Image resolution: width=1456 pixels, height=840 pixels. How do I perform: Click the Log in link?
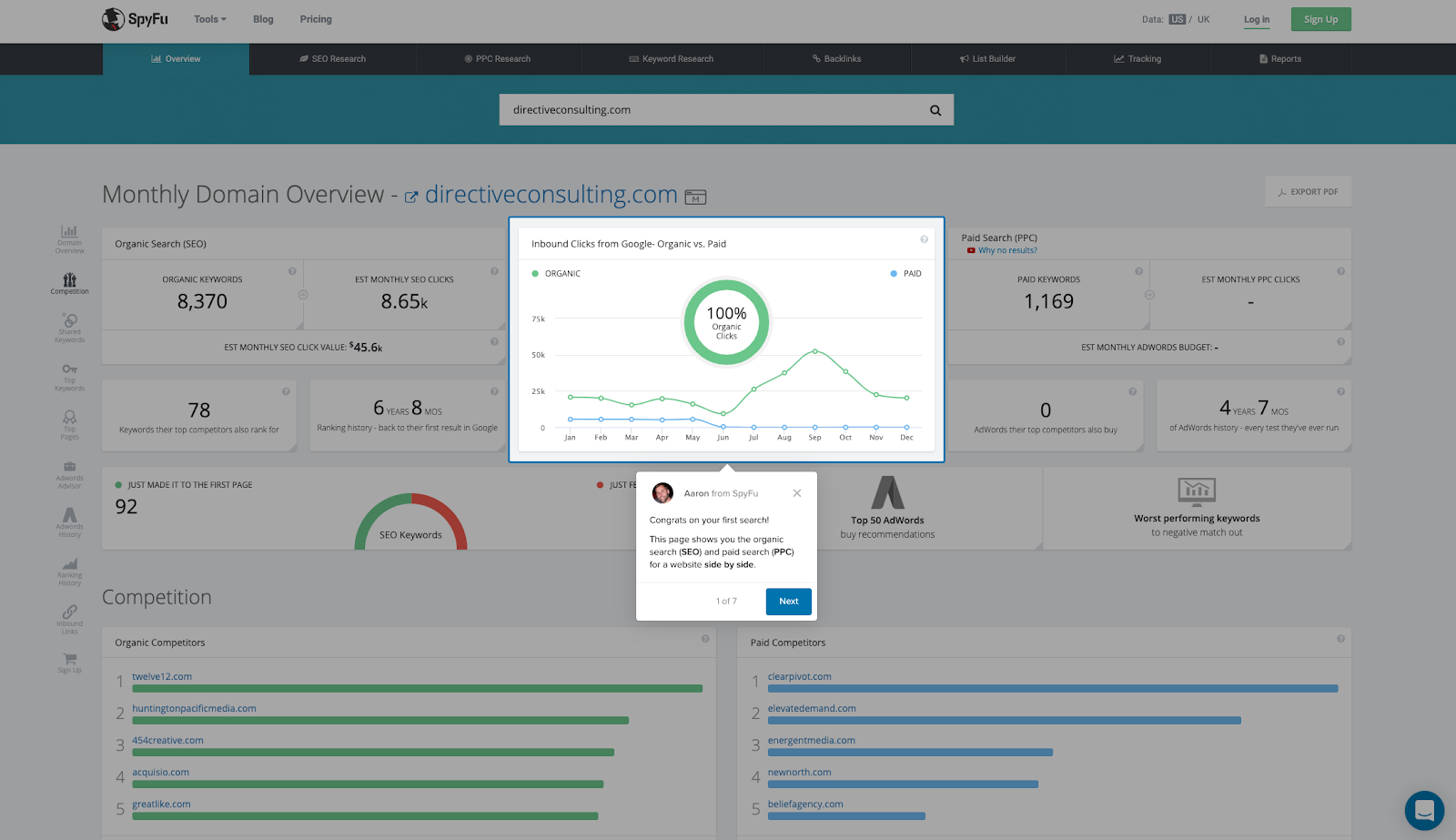click(1257, 19)
